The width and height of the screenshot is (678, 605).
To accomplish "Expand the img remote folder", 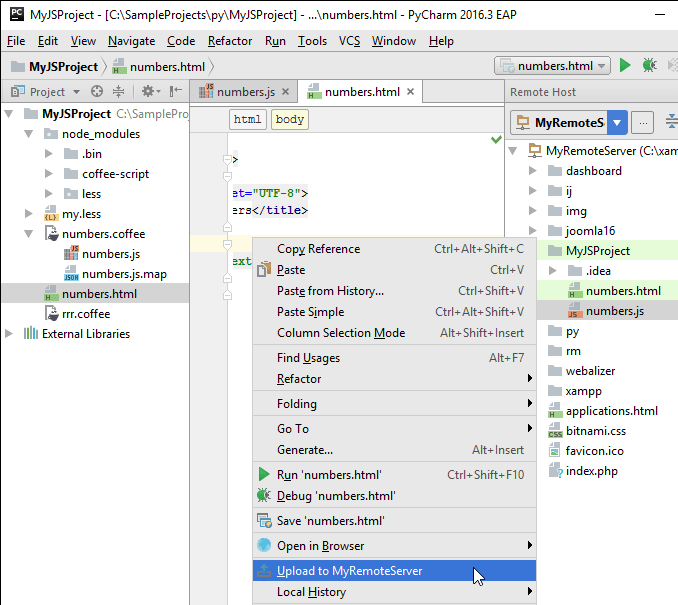I will pos(533,211).
